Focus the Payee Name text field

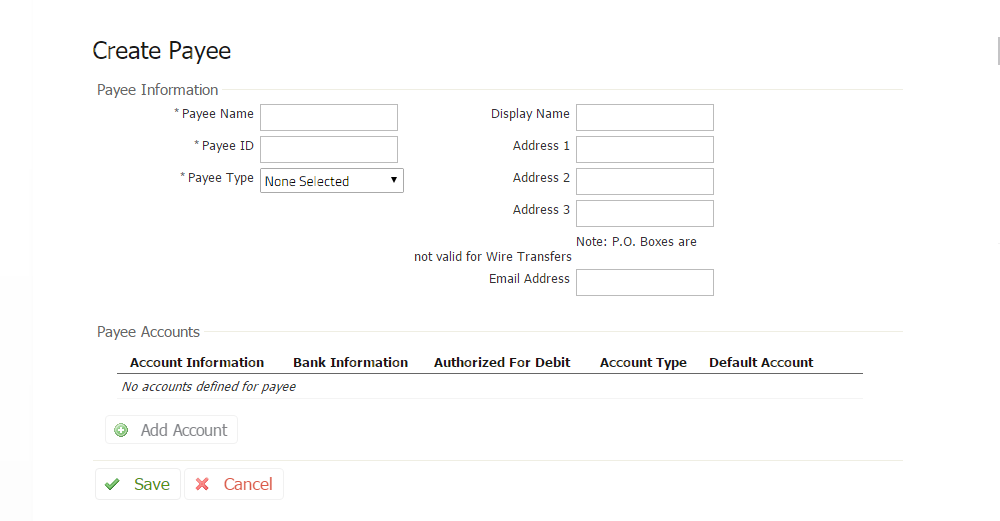(328, 117)
